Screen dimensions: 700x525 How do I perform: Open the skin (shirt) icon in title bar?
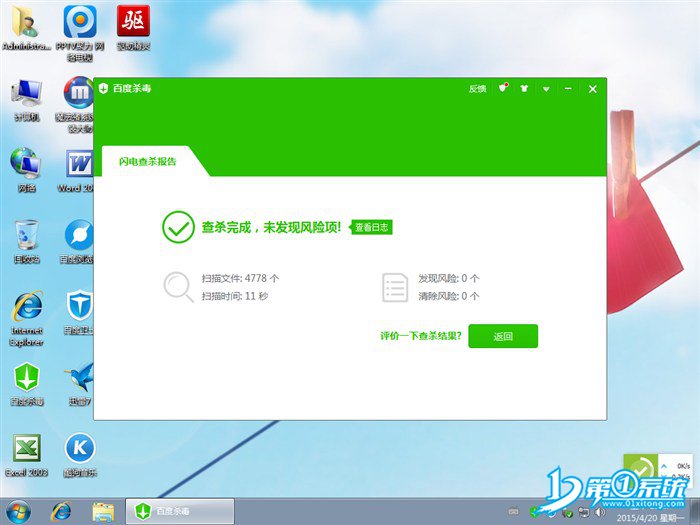524,89
